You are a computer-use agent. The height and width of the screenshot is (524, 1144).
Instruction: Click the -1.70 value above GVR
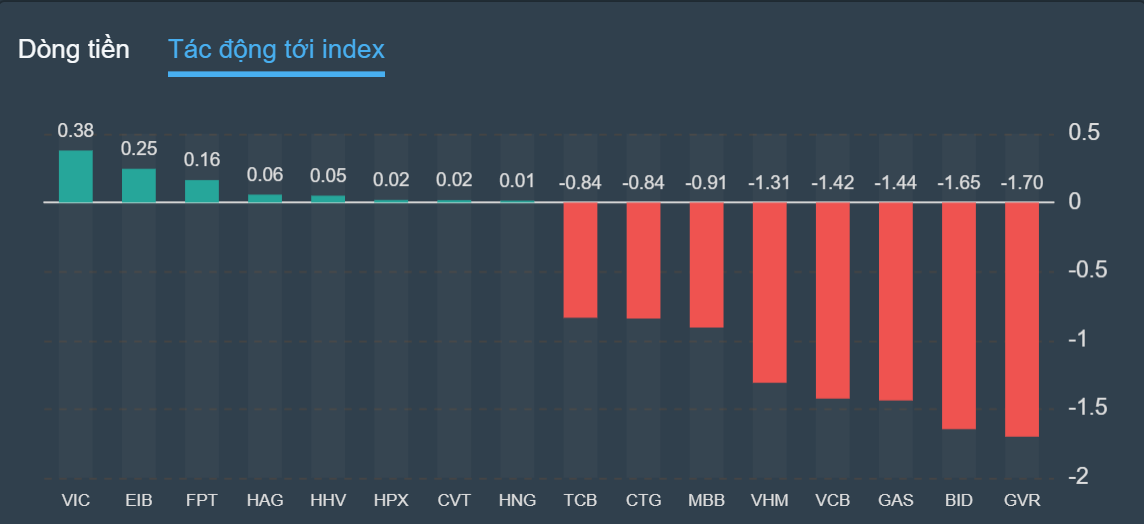tap(1021, 183)
